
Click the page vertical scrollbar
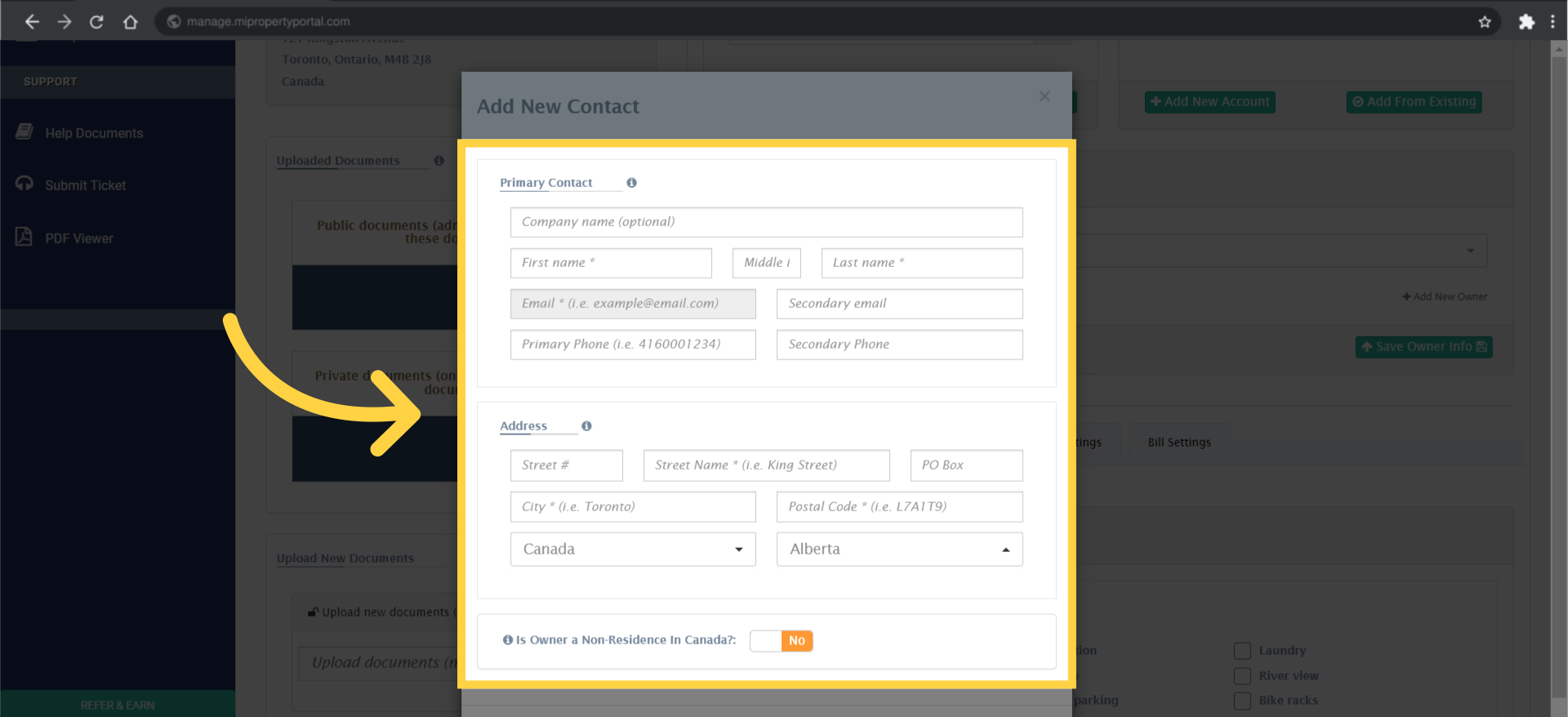point(1558,376)
